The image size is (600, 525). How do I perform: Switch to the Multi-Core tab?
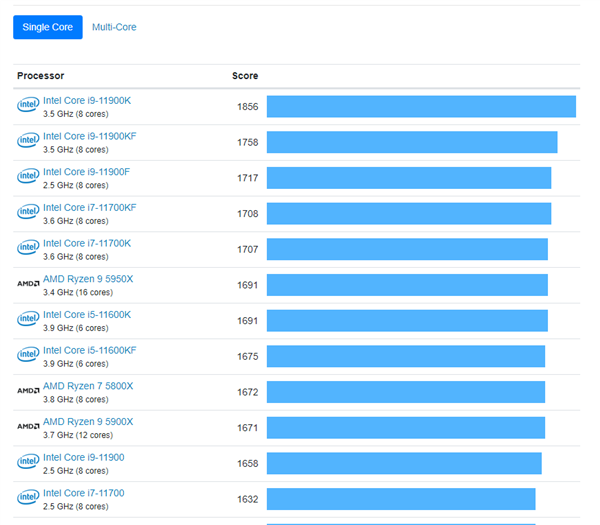pos(114,27)
